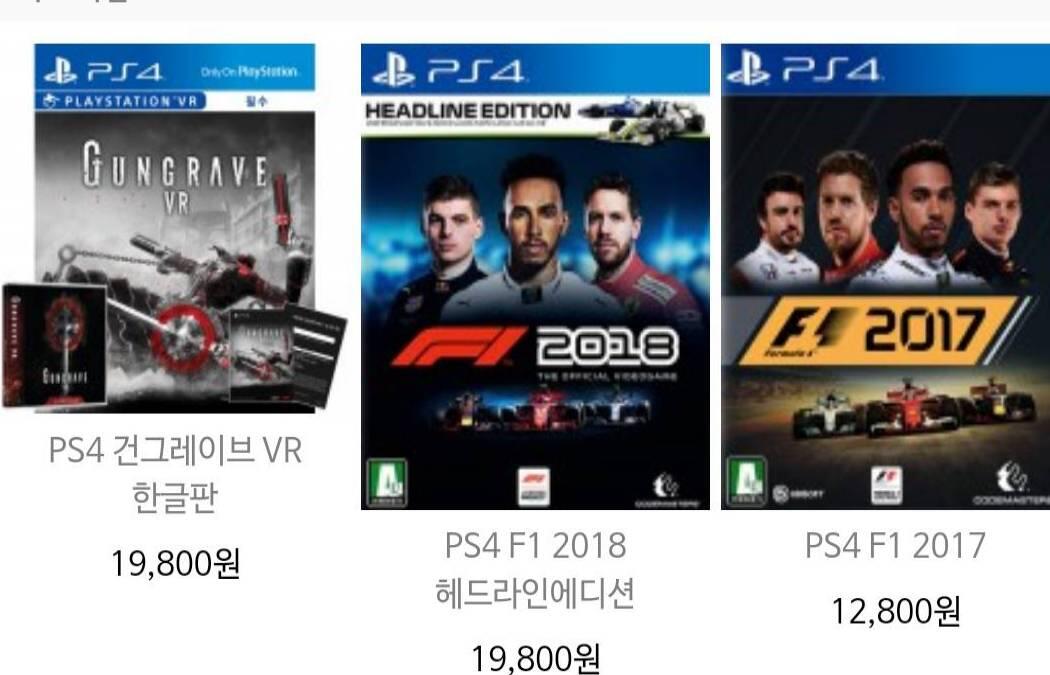The width and height of the screenshot is (1050, 675).
Task: Click the Codemasters logo on the F1 2018 cover
Action: 667,490
